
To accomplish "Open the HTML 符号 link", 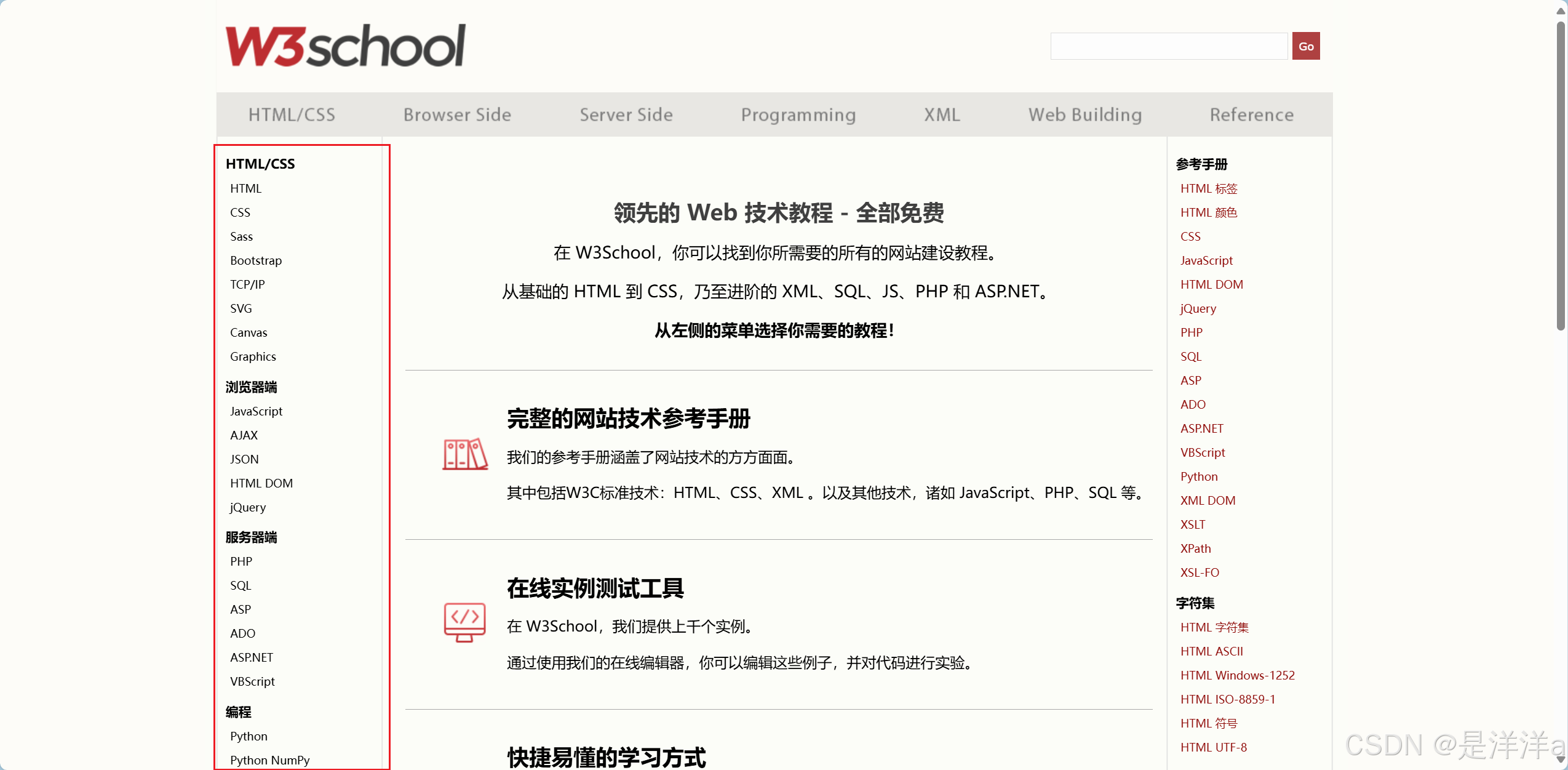I will pyautogui.click(x=1209, y=723).
